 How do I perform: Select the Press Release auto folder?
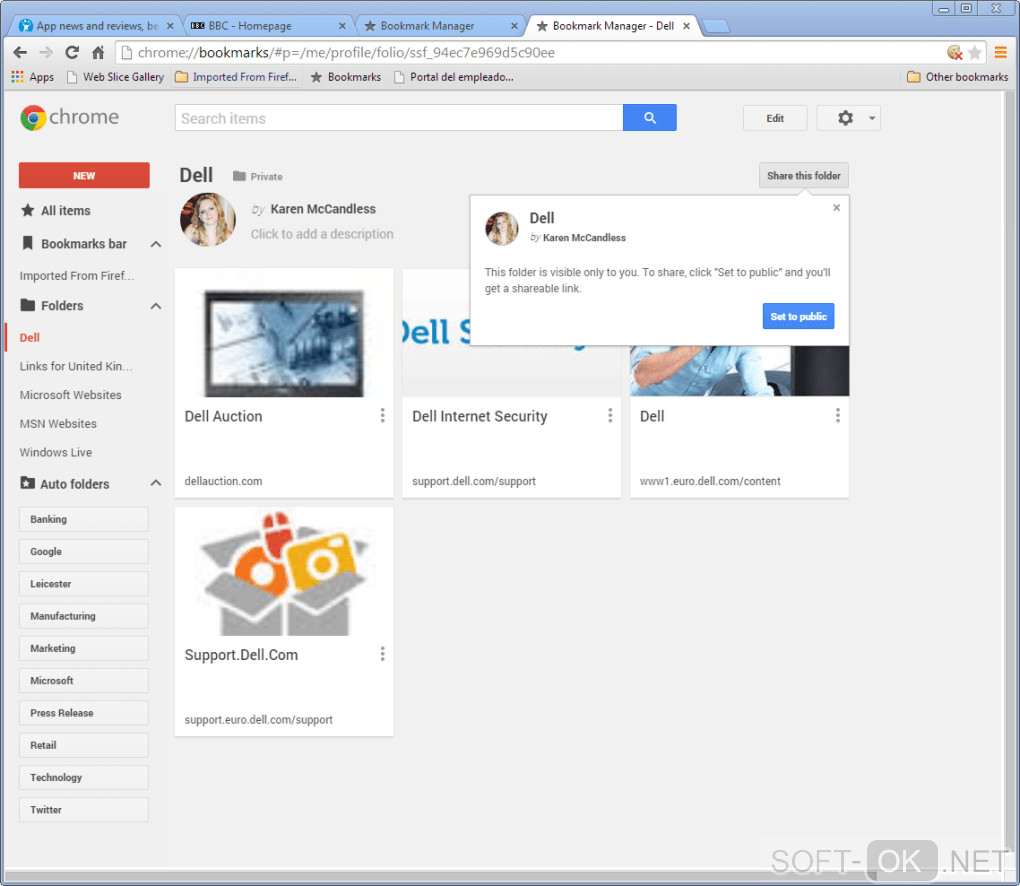[84, 713]
